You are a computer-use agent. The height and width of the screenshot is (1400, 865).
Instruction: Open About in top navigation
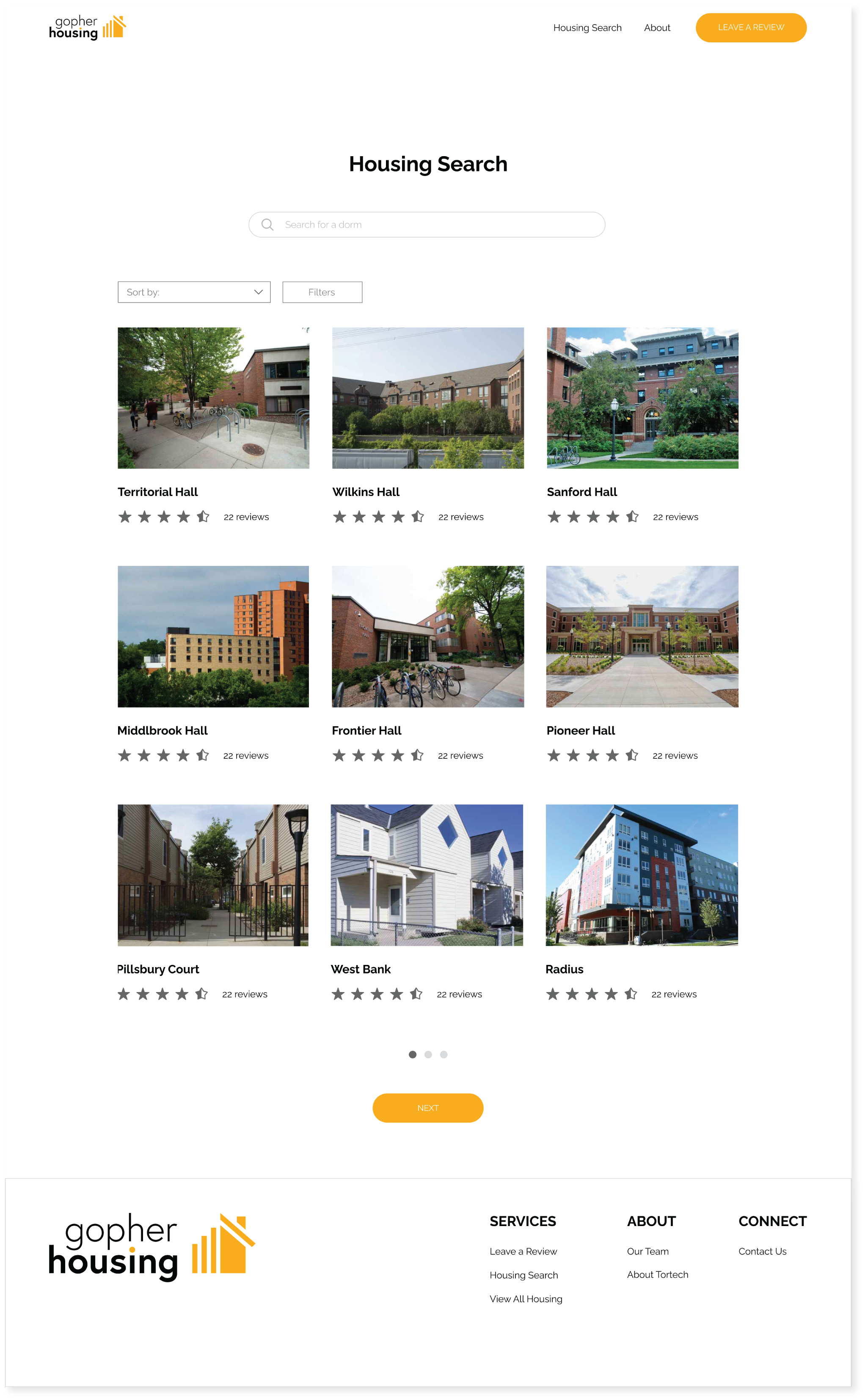657,28
